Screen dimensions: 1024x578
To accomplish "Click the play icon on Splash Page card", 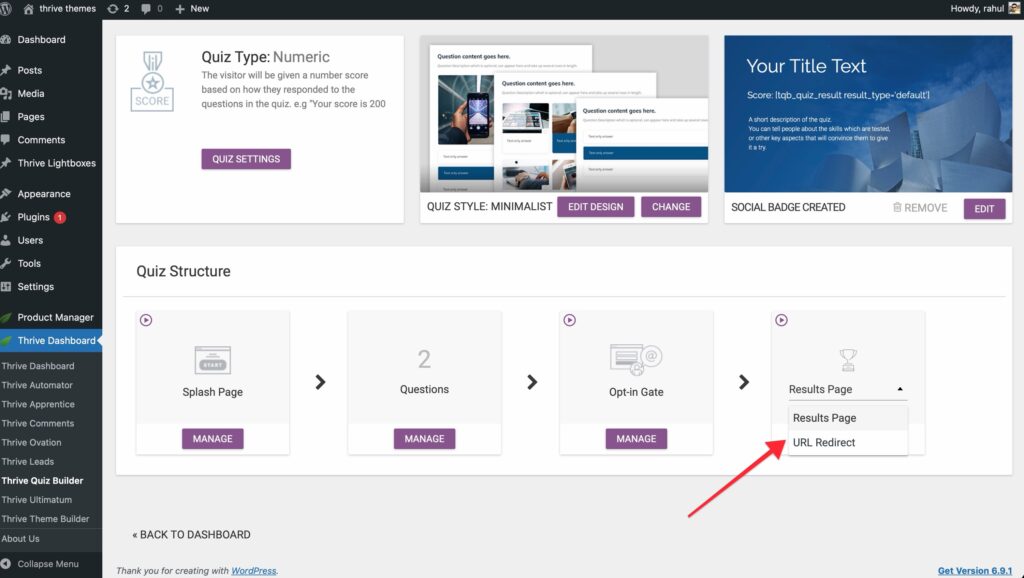I will click(x=146, y=321).
